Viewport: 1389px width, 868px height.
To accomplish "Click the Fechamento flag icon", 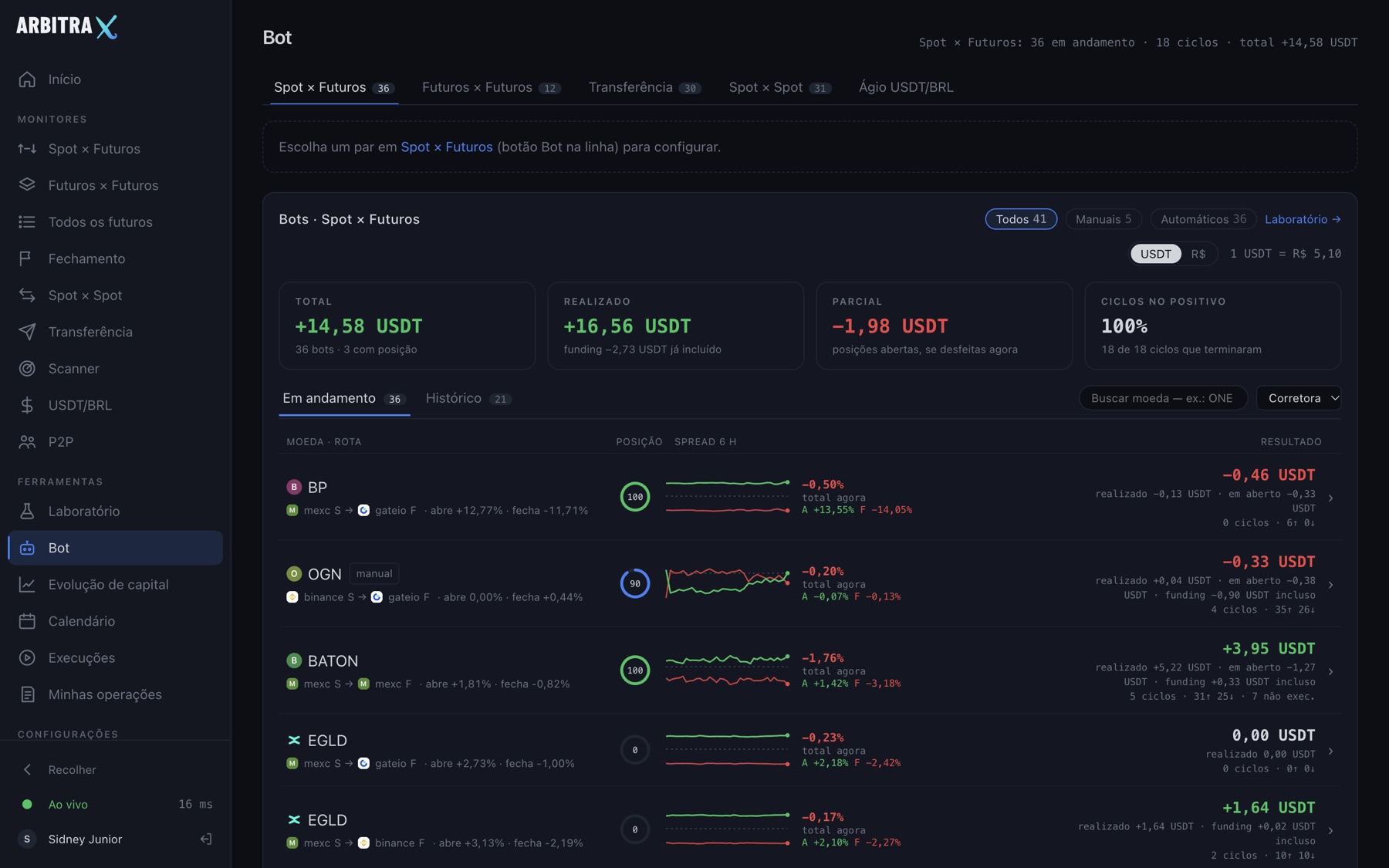I will 27,258.
